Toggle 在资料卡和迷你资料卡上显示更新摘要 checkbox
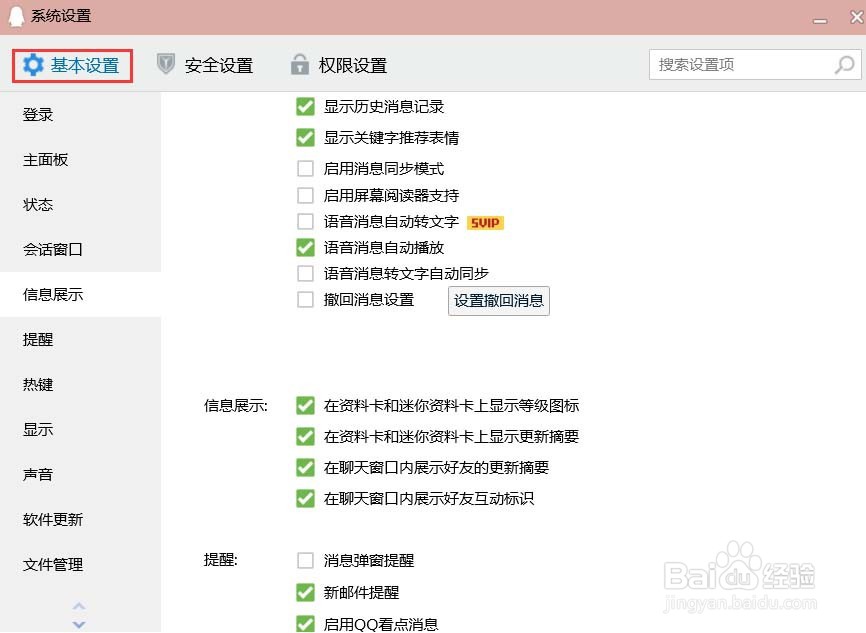Viewport: 866px width, 633px height. coord(305,436)
